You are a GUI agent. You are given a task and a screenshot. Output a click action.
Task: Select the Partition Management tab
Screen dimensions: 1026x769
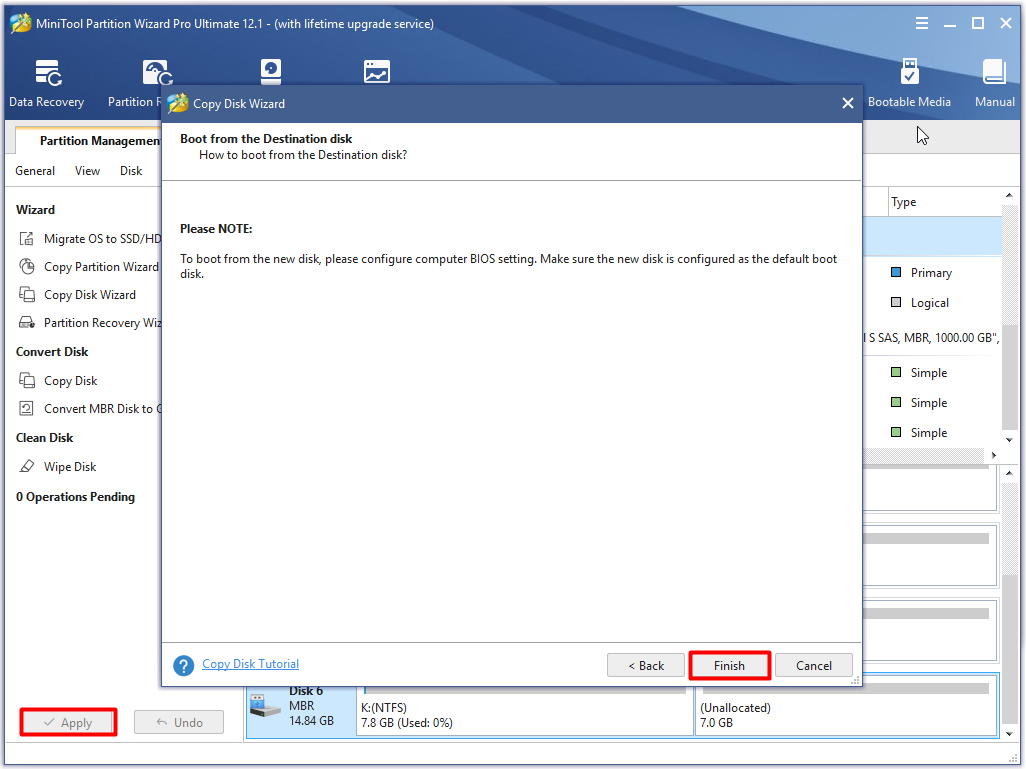click(88, 141)
